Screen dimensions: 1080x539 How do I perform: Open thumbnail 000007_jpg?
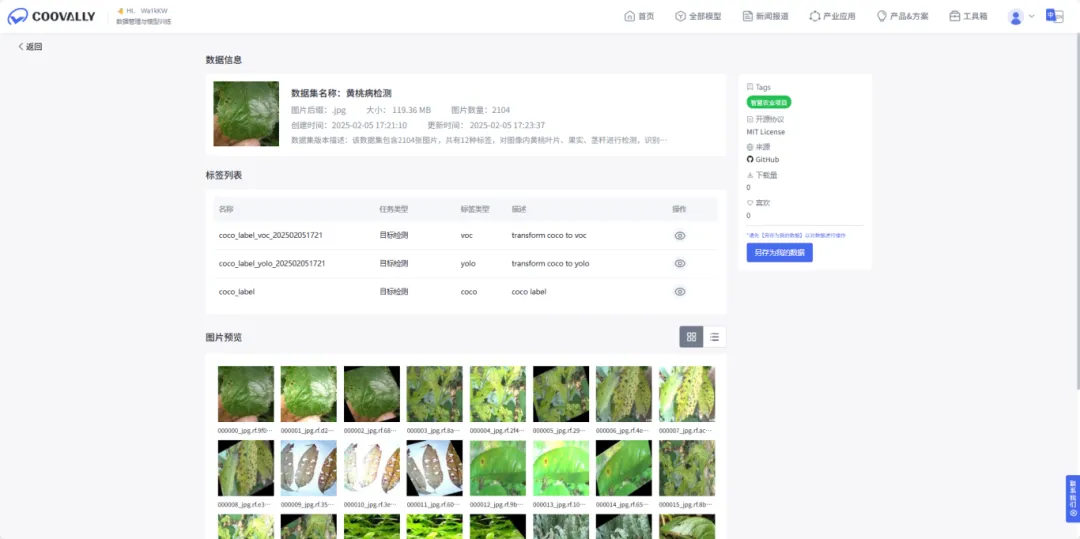pyautogui.click(x=687, y=394)
